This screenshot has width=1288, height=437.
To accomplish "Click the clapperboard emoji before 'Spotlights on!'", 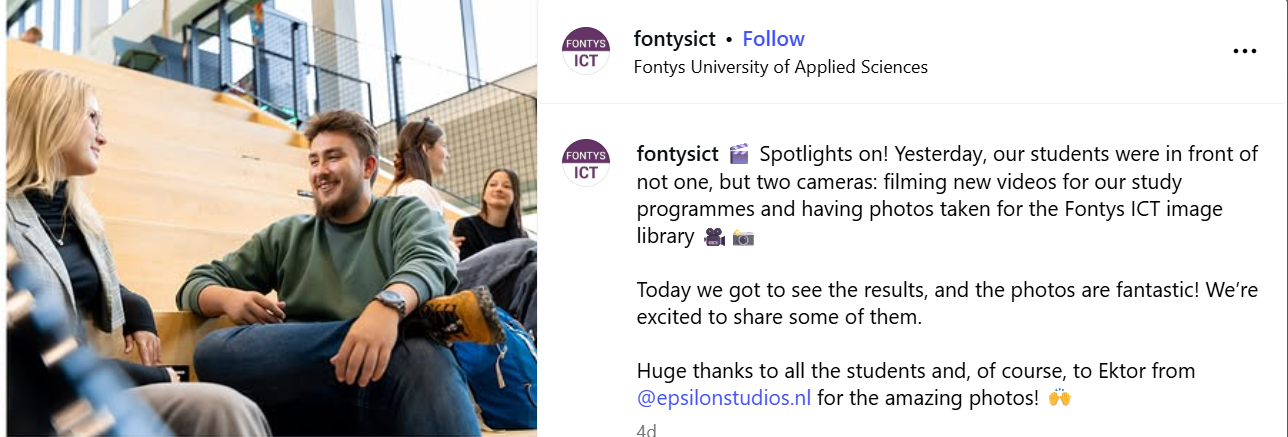I will coord(739,154).
